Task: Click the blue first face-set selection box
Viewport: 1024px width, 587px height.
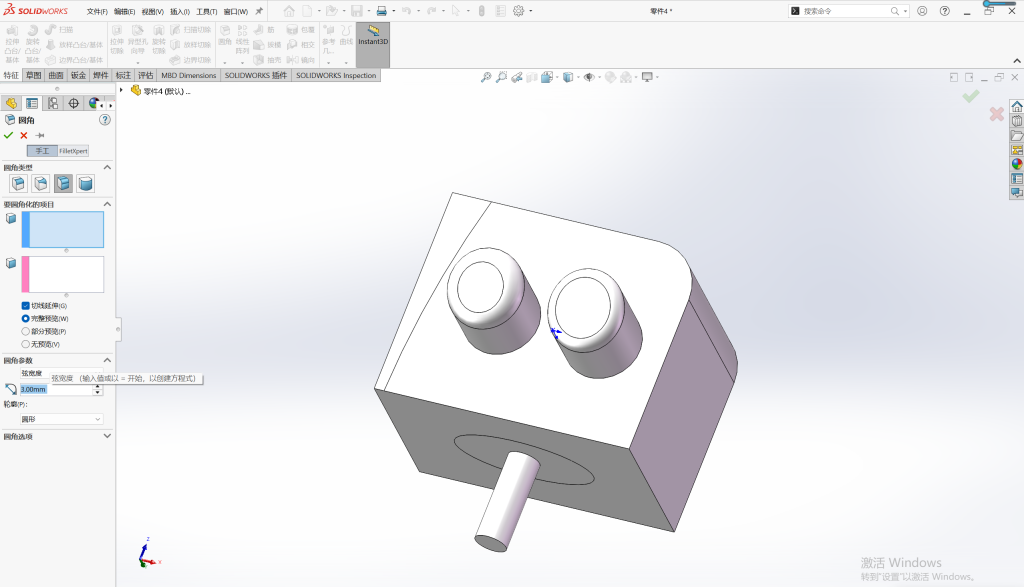Action: pyautogui.click(x=63, y=230)
